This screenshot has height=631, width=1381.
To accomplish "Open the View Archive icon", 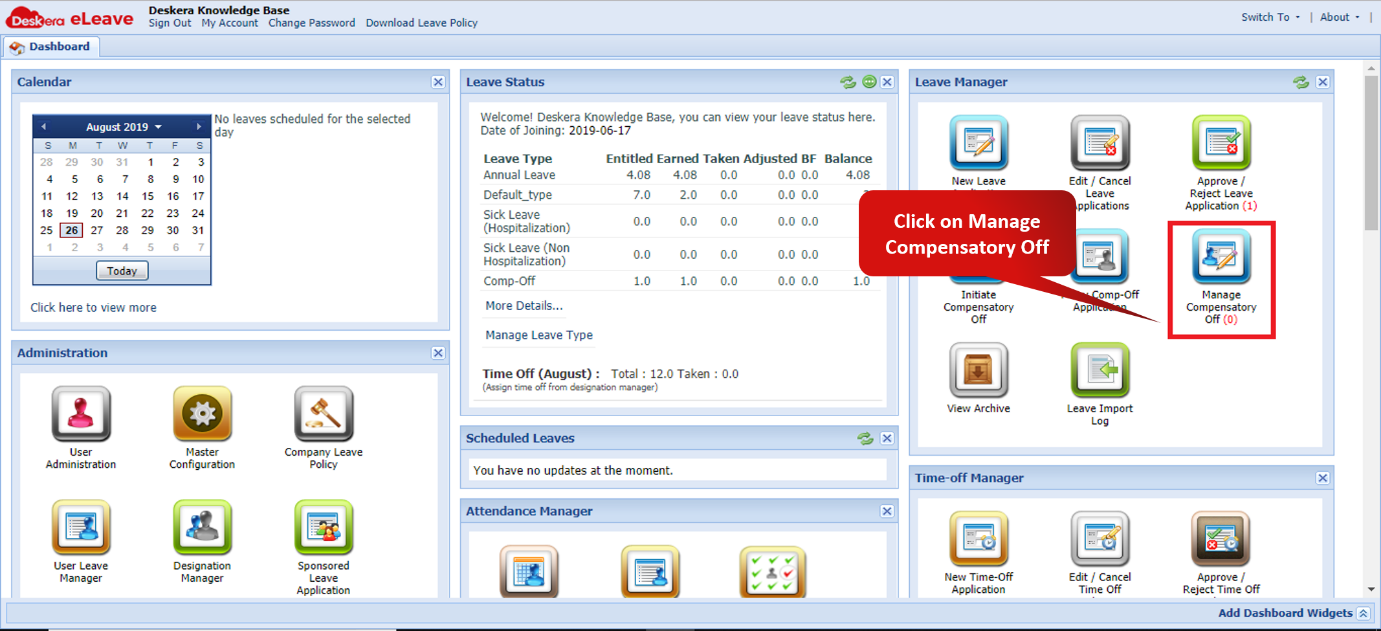I will coord(978,368).
